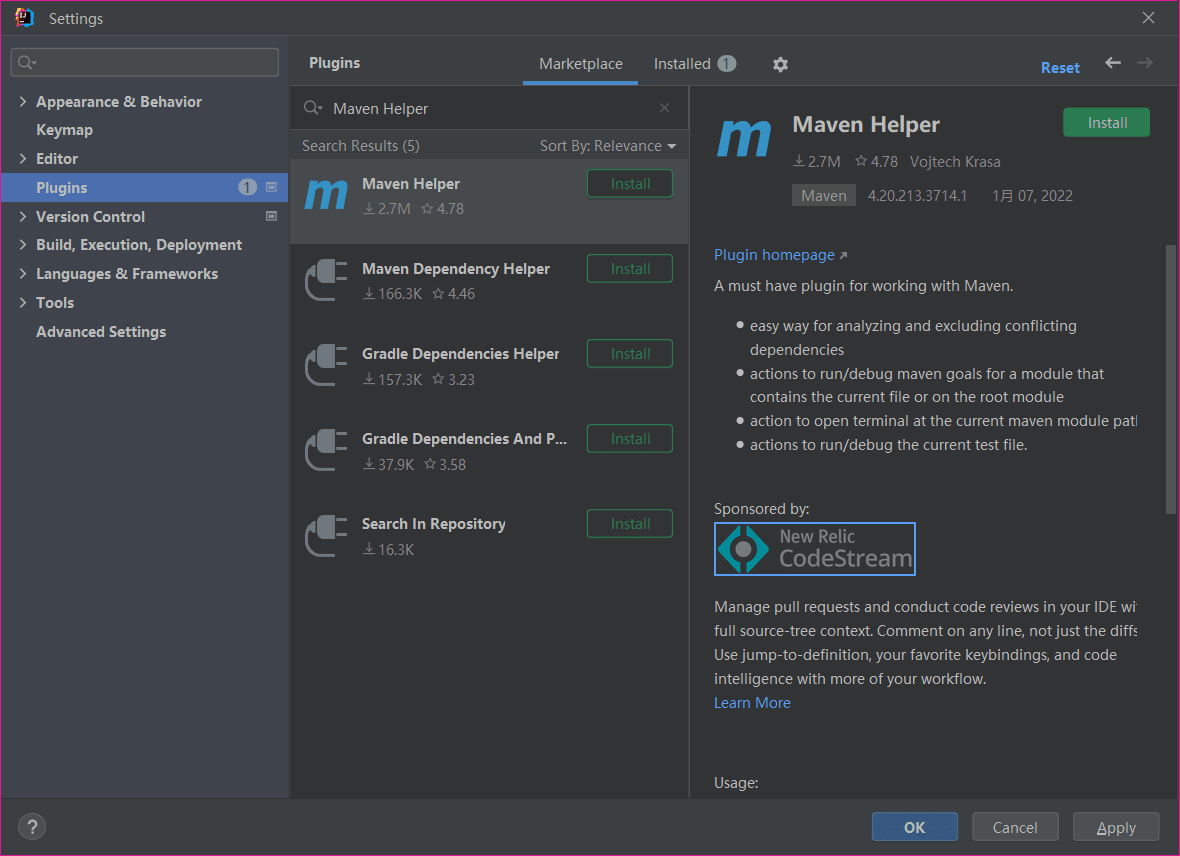Click the IntelliJ IDEA logo in title bar
1180x856 pixels.
point(24,17)
